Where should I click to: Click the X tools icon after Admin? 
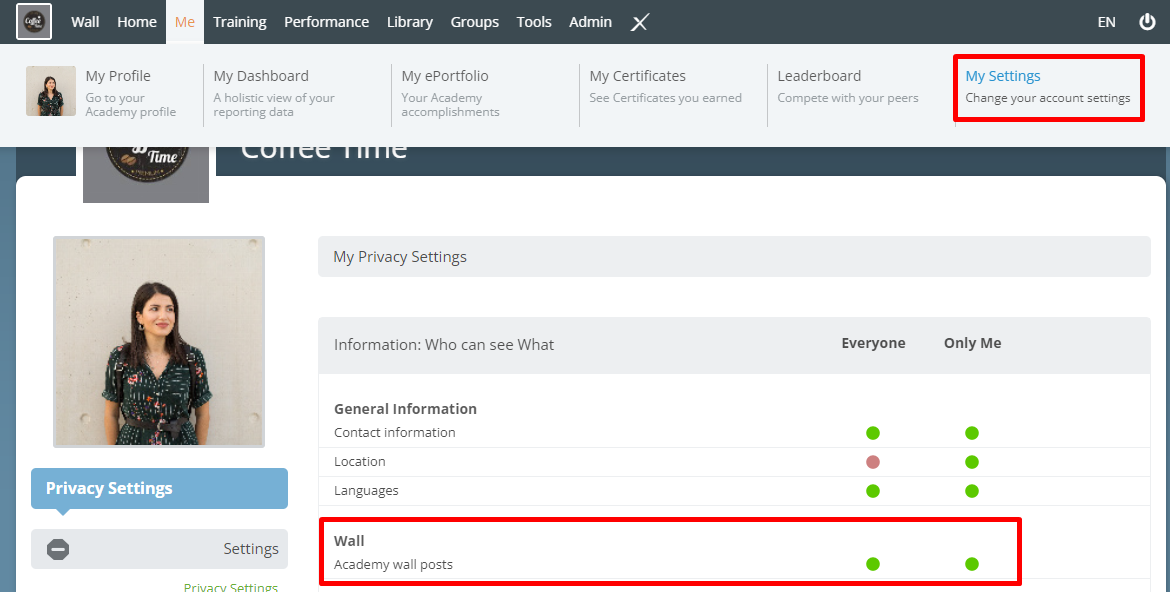click(x=639, y=22)
